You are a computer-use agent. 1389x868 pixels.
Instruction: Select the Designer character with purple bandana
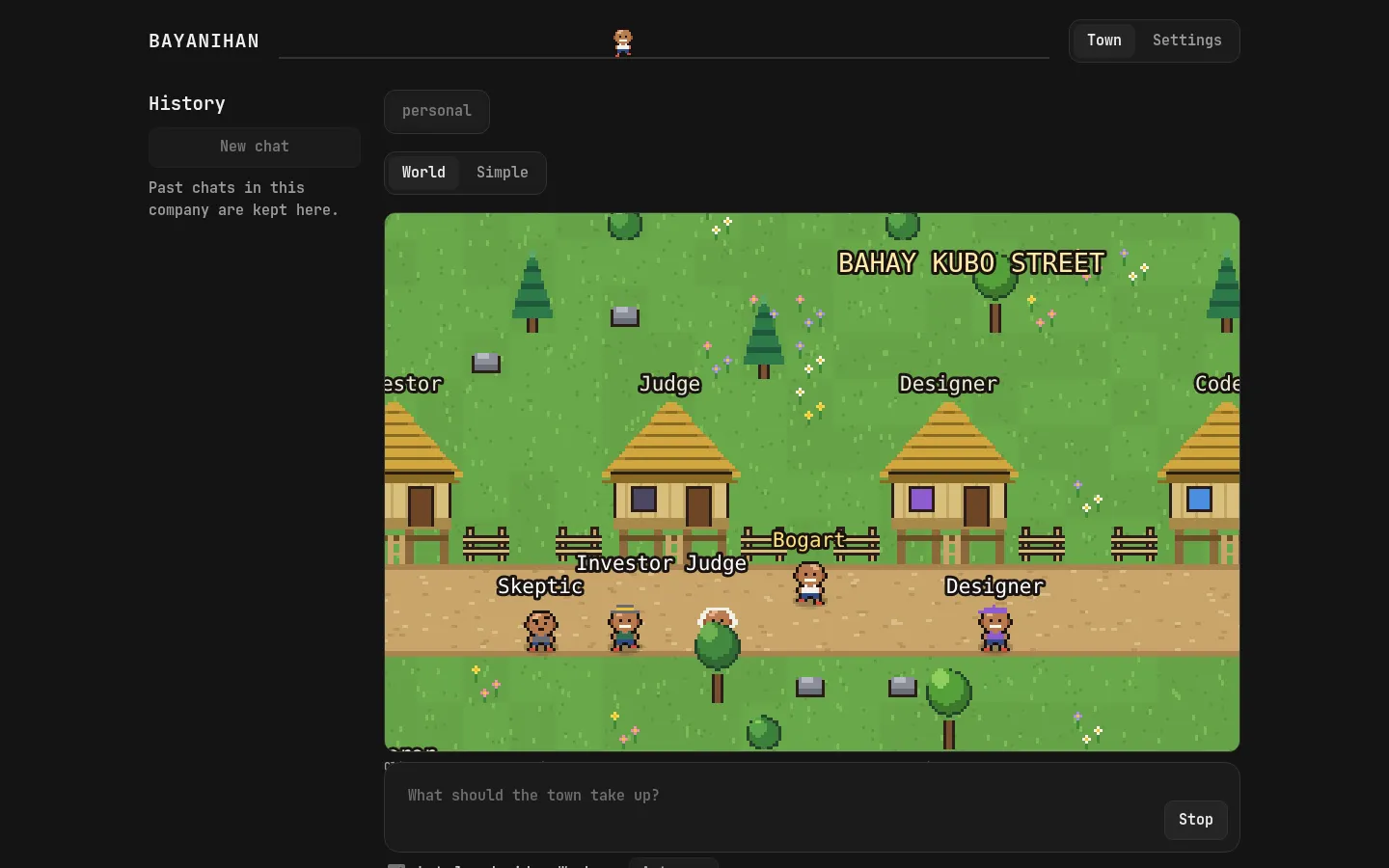pos(994,629)
